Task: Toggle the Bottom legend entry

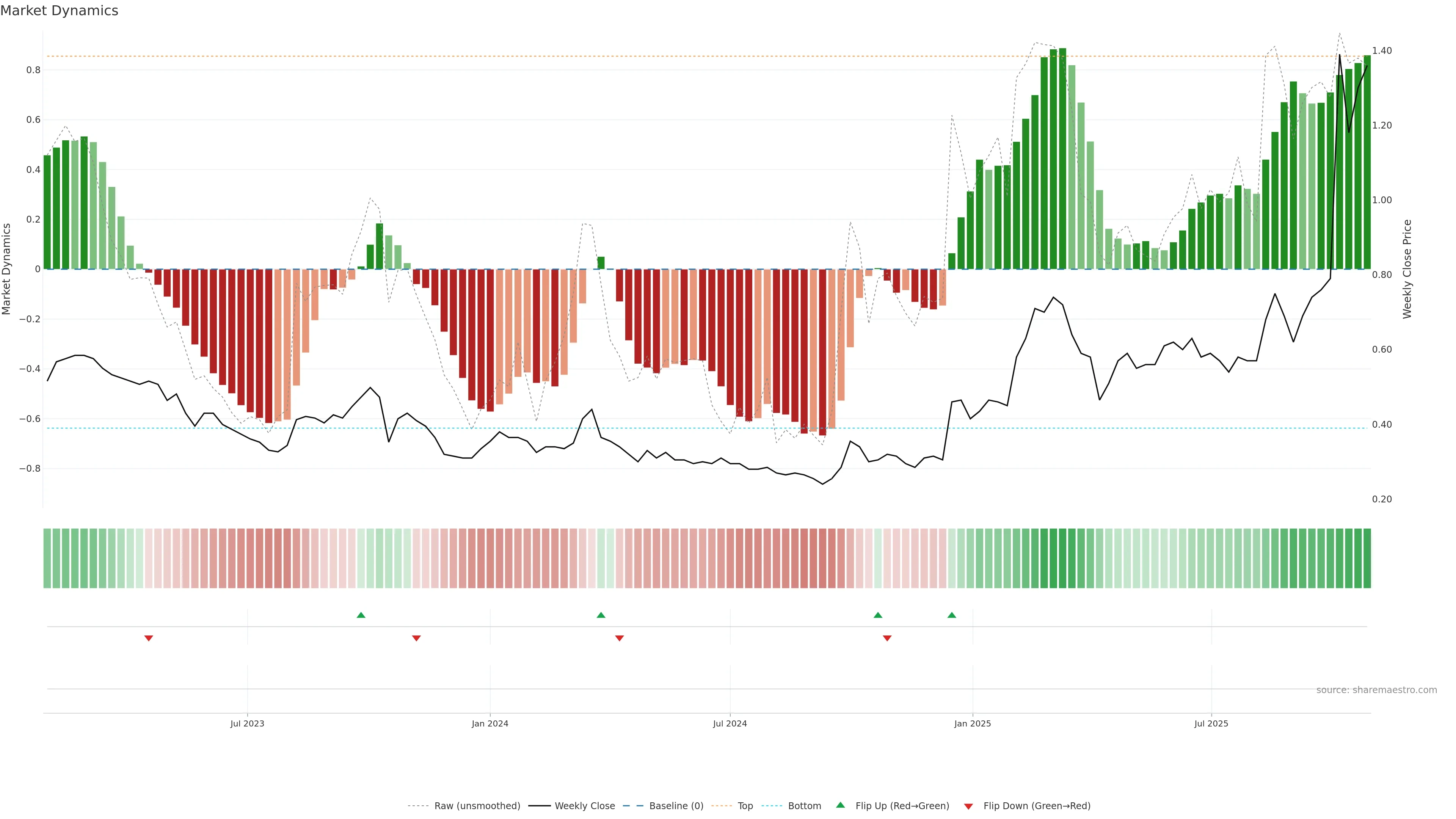Action: point(804,806)
